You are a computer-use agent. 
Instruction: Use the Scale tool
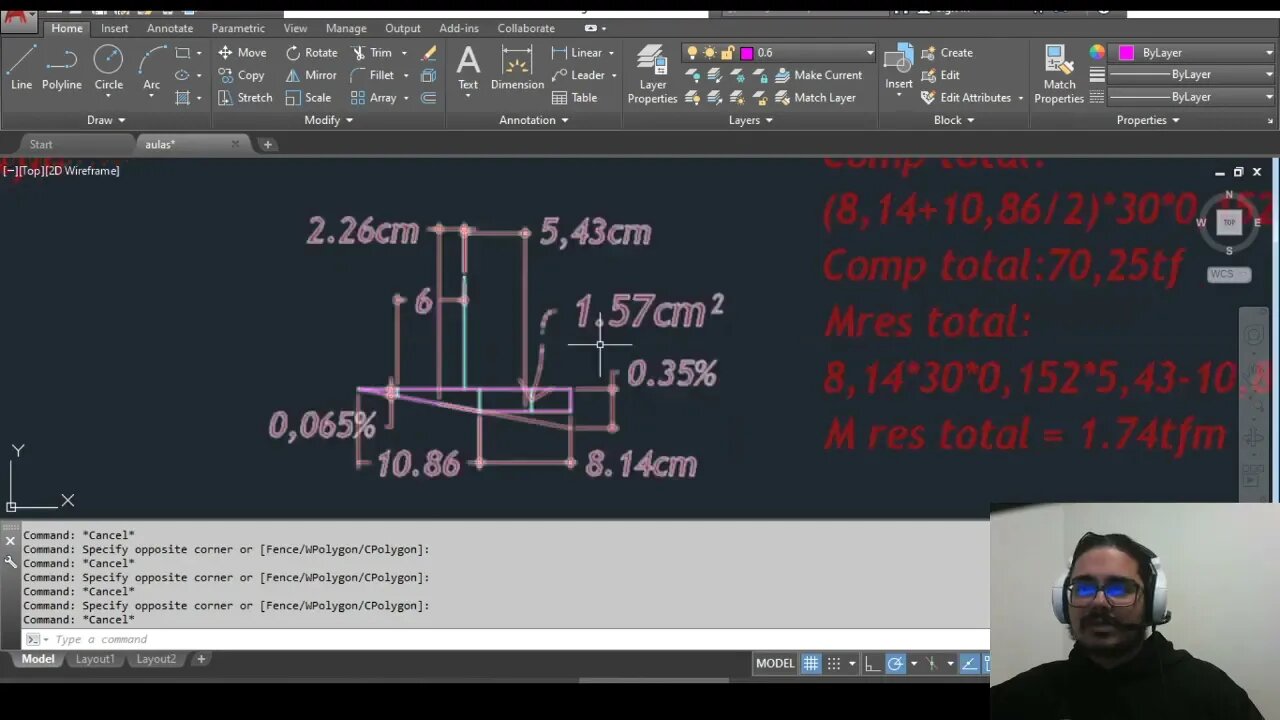coord(308,98)
